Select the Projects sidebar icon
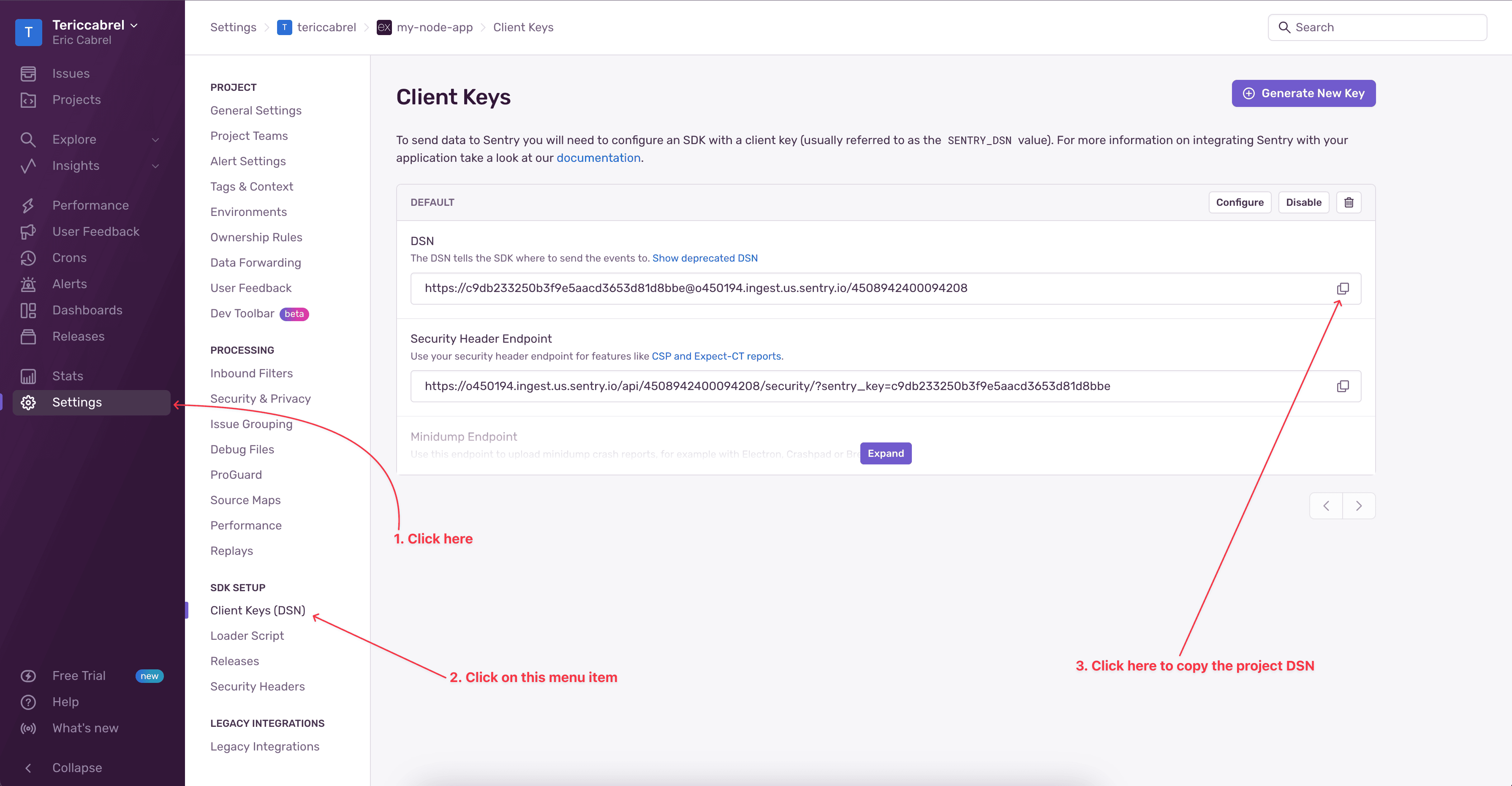1512x786 pixels. [76, 99]
